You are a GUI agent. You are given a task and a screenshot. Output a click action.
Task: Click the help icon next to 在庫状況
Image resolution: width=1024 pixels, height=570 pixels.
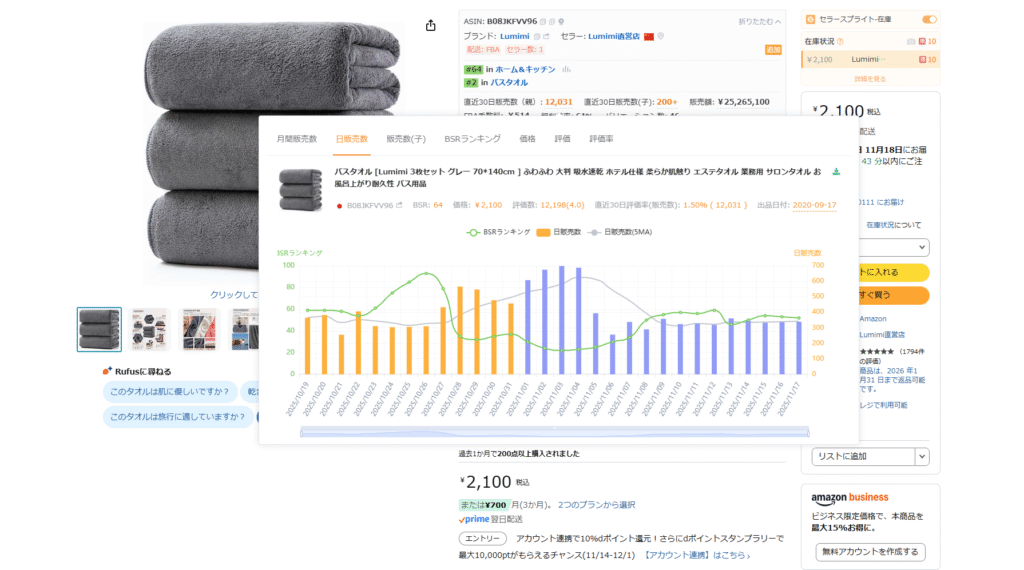coord(840,41)
